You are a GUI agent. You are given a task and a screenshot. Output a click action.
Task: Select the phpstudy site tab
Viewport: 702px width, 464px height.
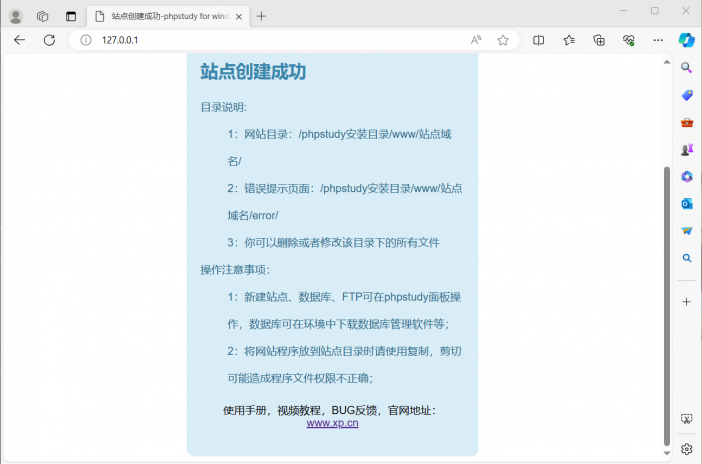point(168,17)
